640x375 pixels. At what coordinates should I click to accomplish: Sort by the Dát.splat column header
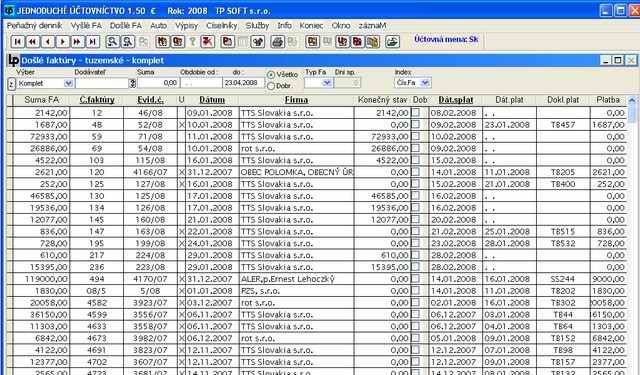tap(456, 100)
